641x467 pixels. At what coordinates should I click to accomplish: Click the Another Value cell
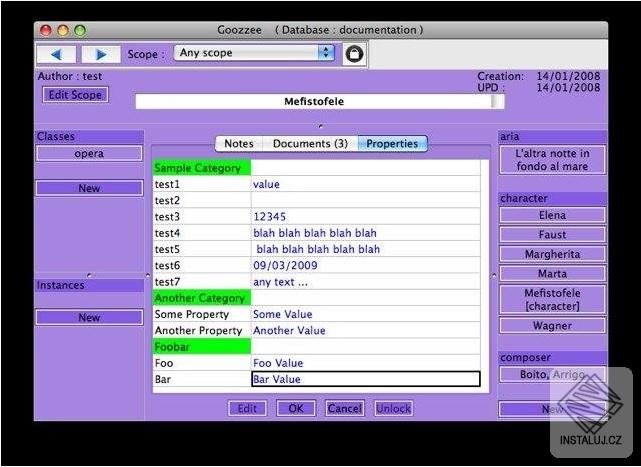click(366, 330)
